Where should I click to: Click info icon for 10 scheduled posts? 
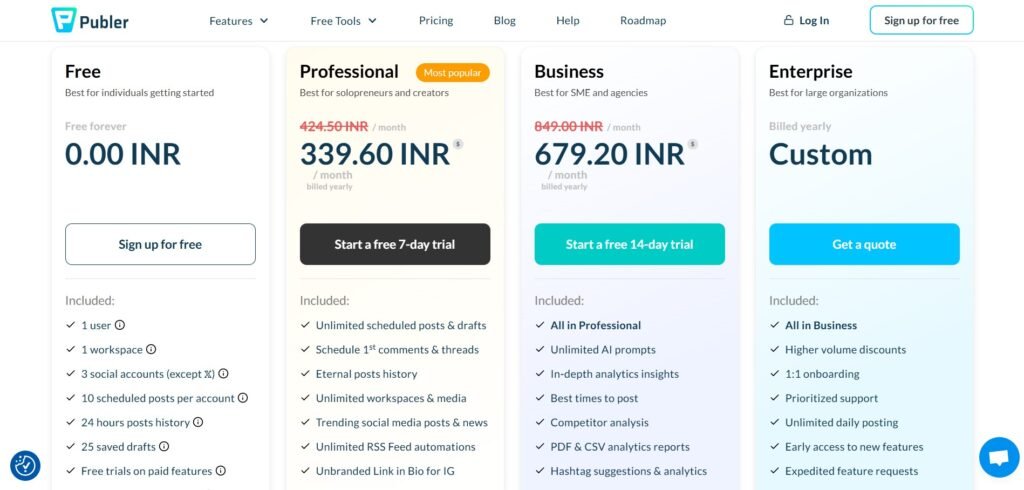click(243, 398)
